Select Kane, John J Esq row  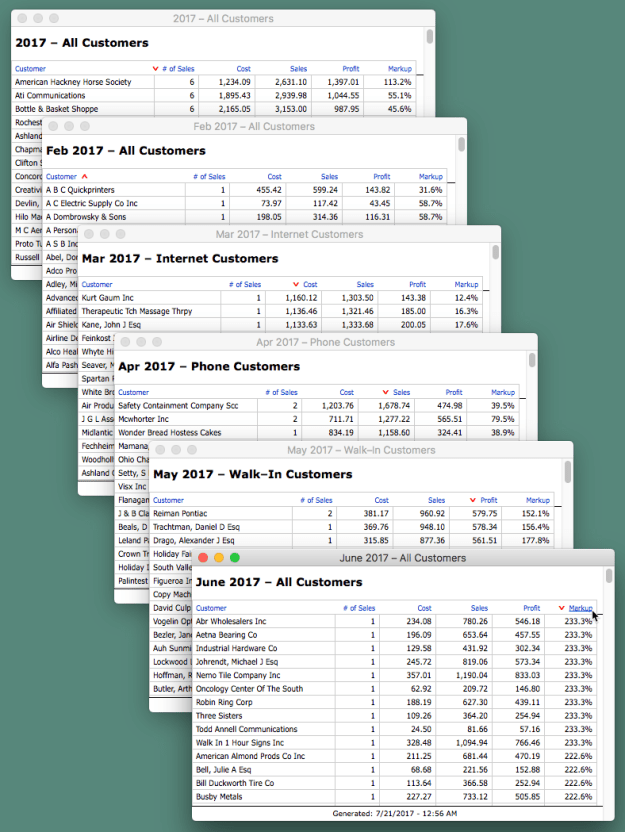coord(281,325)
